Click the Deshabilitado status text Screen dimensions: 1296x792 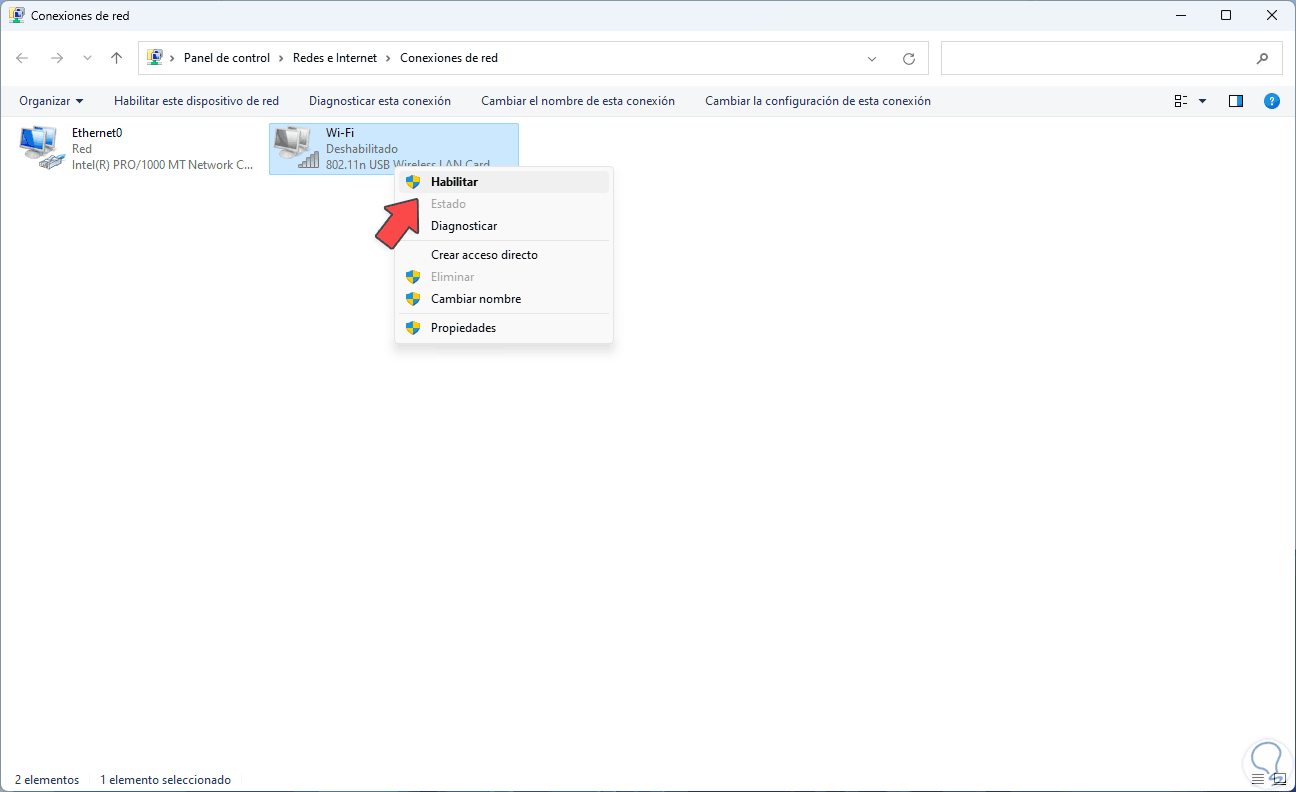(362, 149)
